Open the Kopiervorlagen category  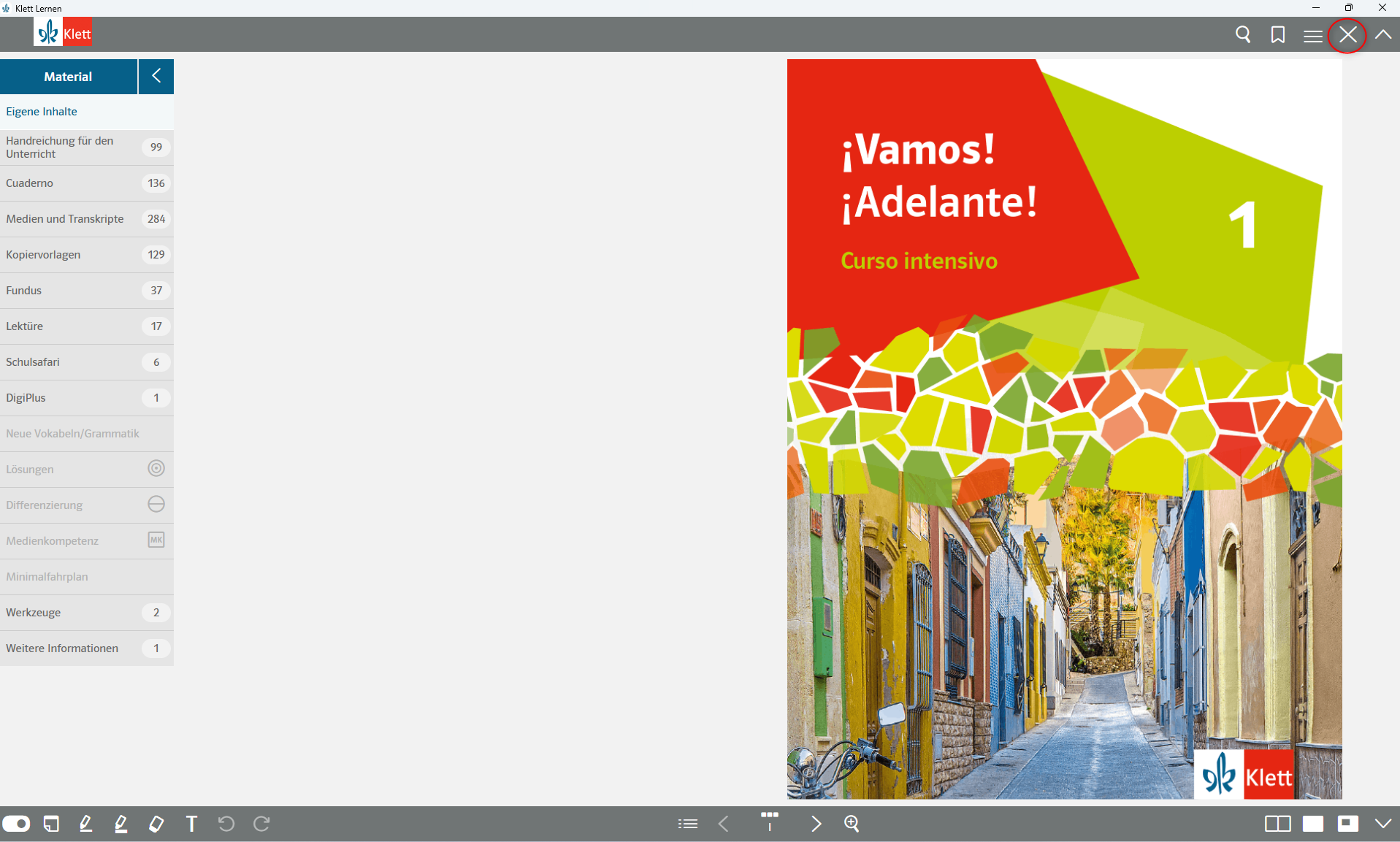pos(87,255)
